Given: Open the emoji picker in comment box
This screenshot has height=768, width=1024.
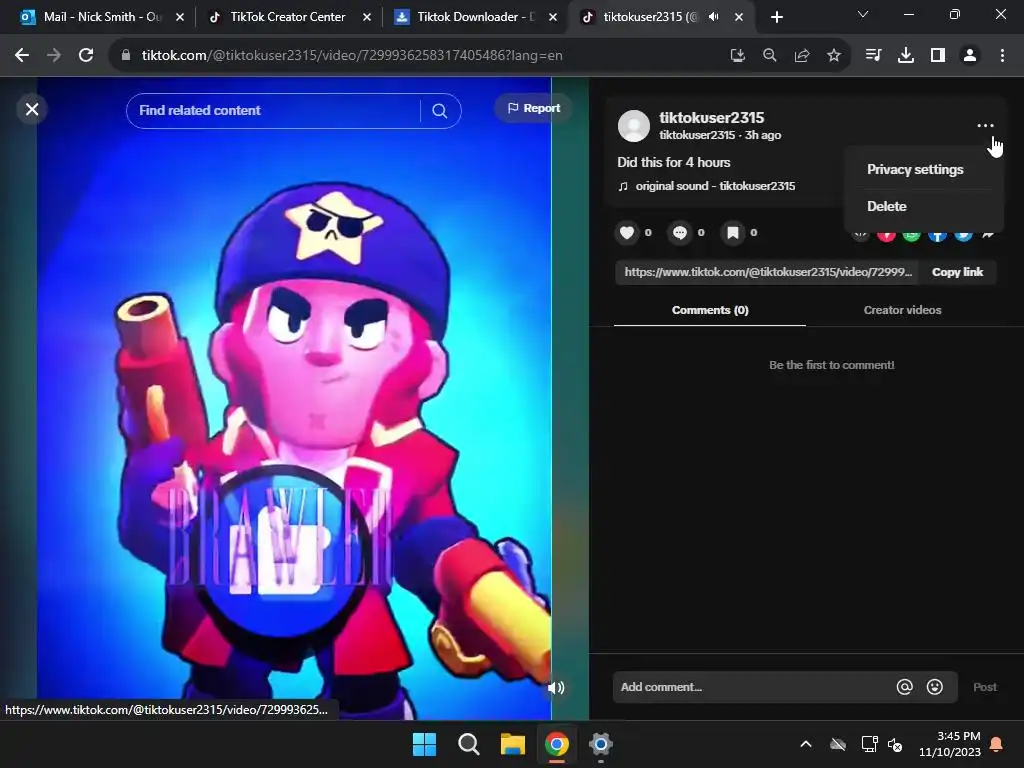Looking at the screenshot, I should pos(935,687).
